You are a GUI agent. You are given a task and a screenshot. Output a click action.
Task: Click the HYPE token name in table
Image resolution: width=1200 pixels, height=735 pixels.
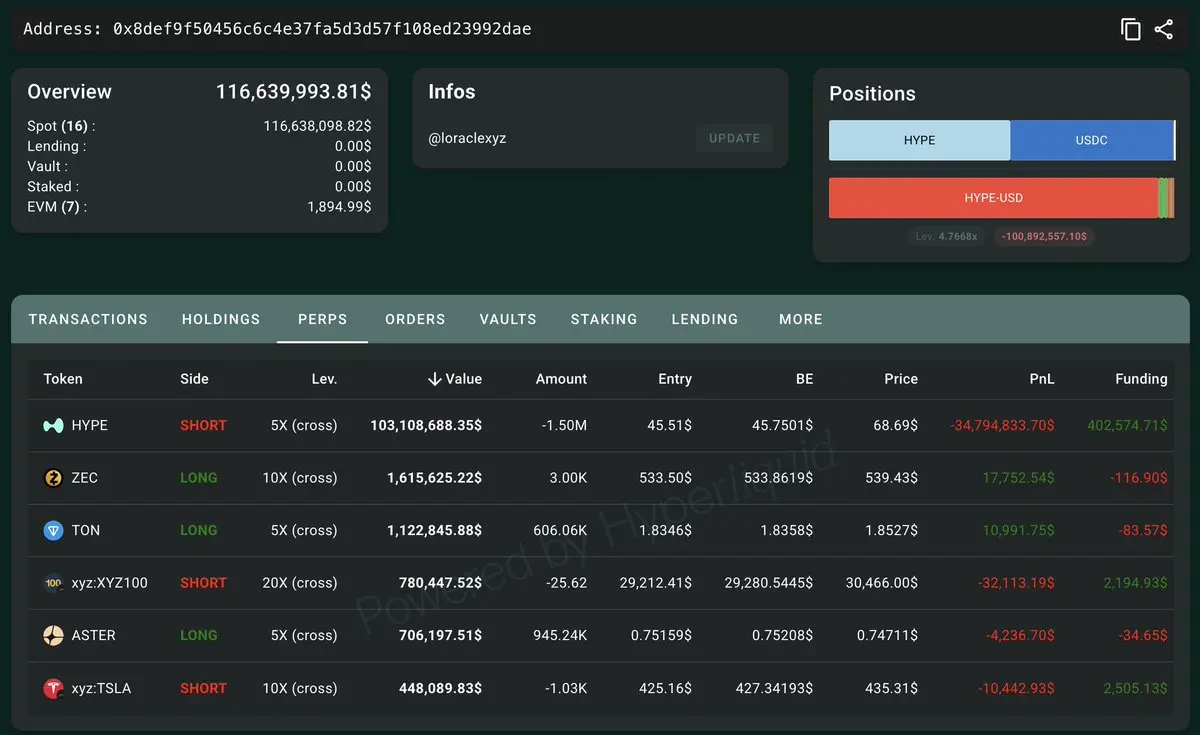tap(89, 425)
